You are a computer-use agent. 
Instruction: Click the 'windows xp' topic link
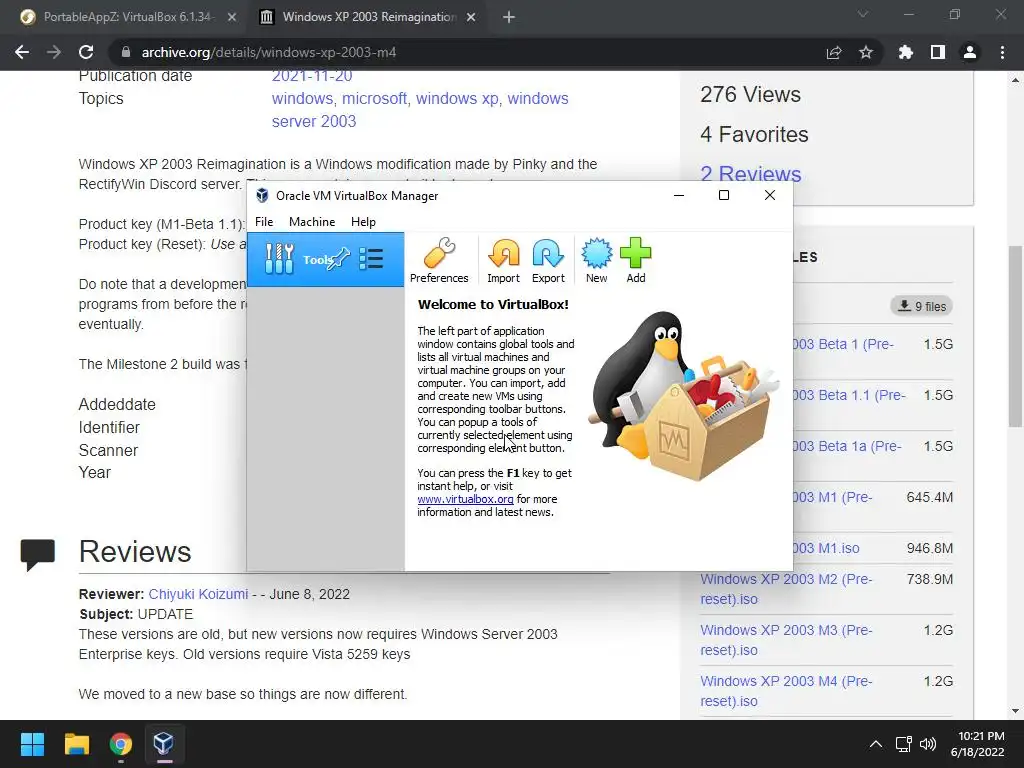[x=457, y=99]
